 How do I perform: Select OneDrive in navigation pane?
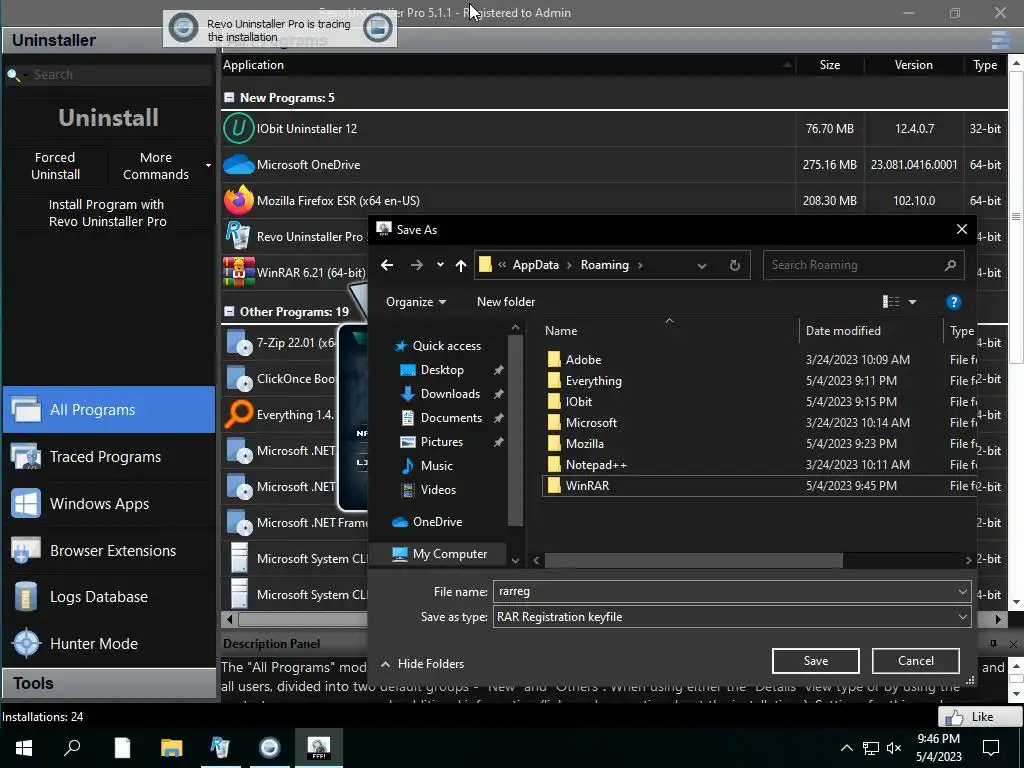[x=437, y=522]
